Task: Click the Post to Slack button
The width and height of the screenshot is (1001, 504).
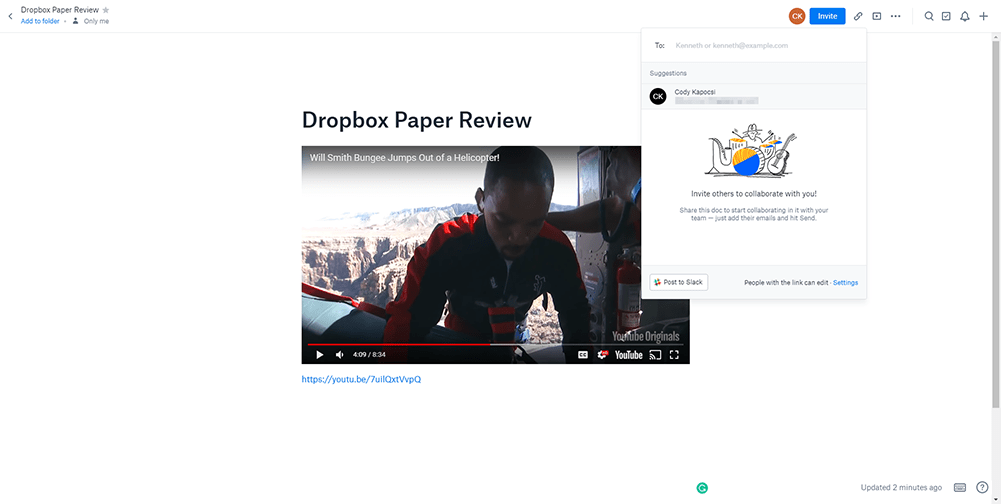Action: coord(679,282)
